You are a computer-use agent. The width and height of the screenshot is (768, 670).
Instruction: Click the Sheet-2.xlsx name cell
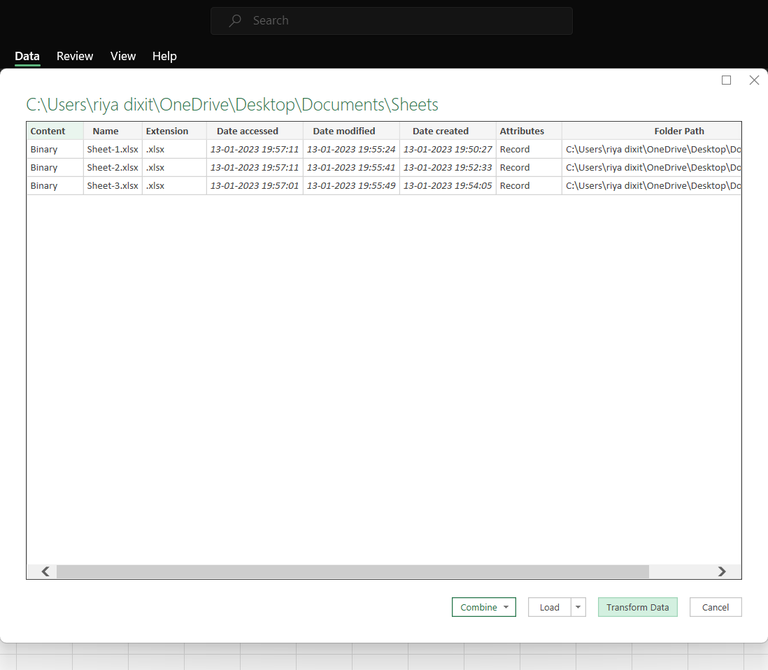click(113, 168)
